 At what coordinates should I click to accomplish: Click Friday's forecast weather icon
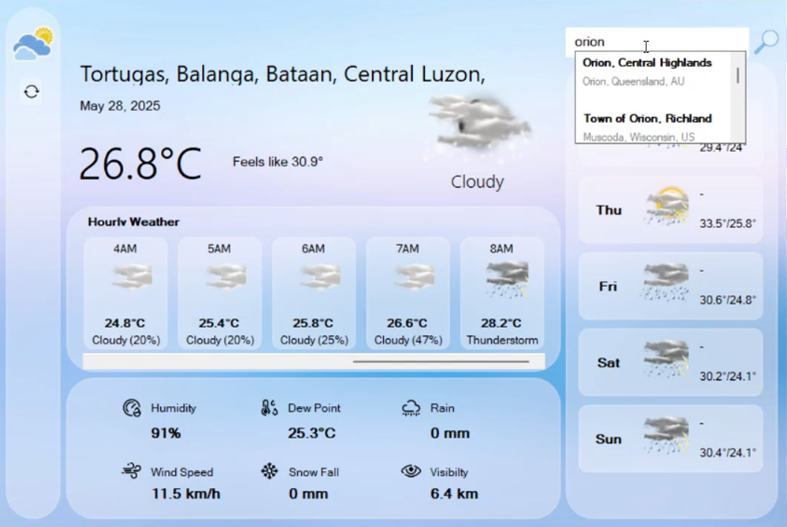(x=666, y=283)
